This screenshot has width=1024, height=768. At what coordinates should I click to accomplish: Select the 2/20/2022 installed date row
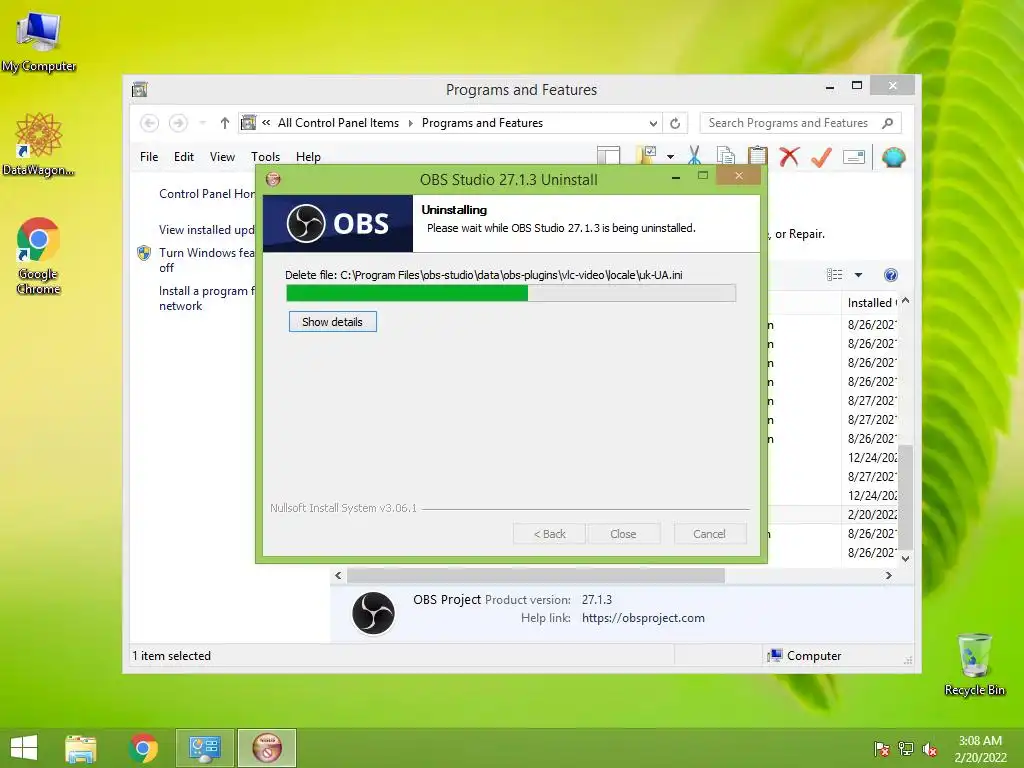point(872,515)
